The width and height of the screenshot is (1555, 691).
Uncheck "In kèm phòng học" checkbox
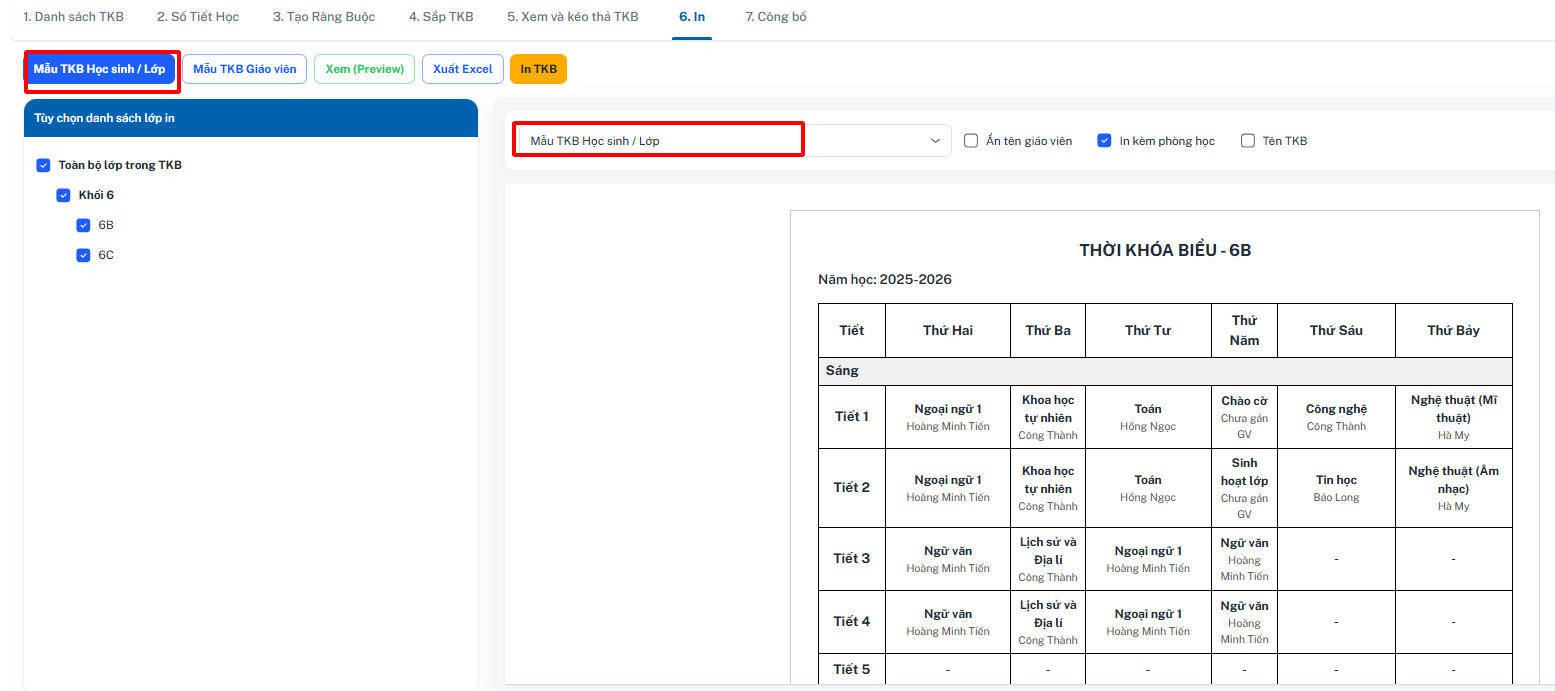click(1104, 141)
